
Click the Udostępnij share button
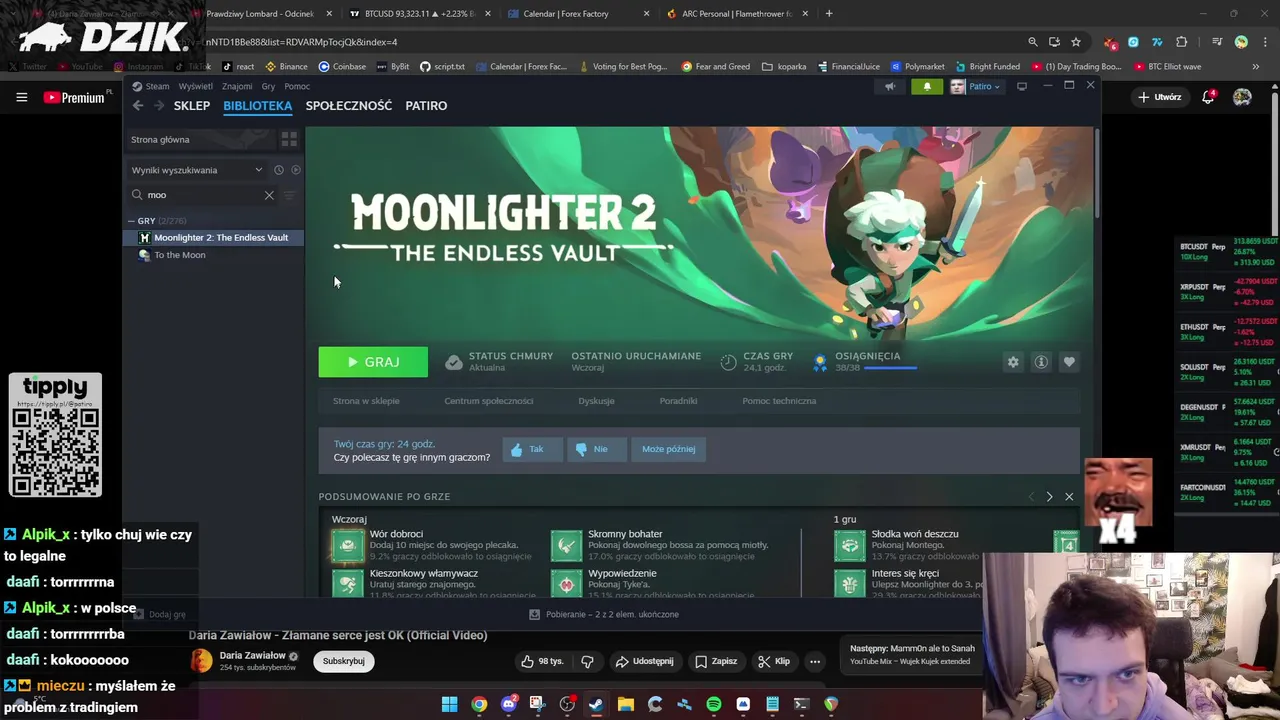645,661
